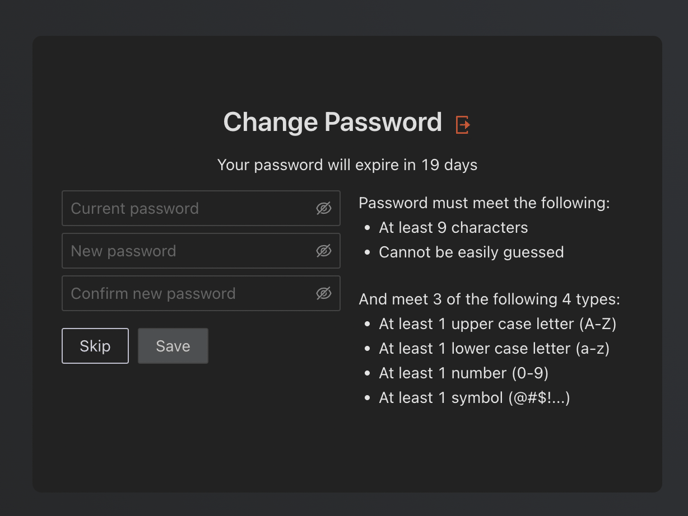The width and height of the screenshot is (688, 516).
Task: Click the logout icon beside Change Password
Action: [463, 125]
